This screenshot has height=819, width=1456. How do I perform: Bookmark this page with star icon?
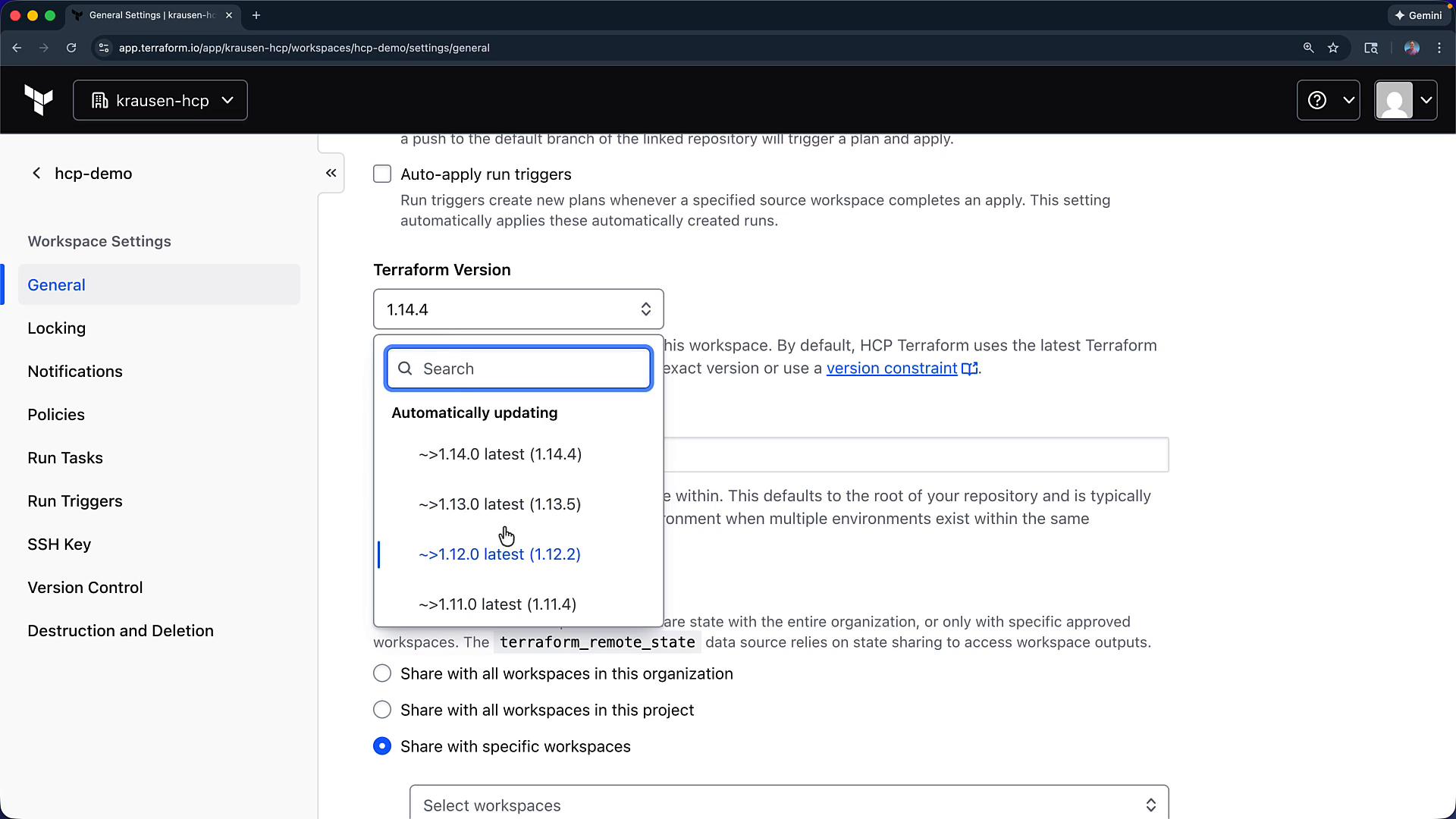click(1333, 48)
